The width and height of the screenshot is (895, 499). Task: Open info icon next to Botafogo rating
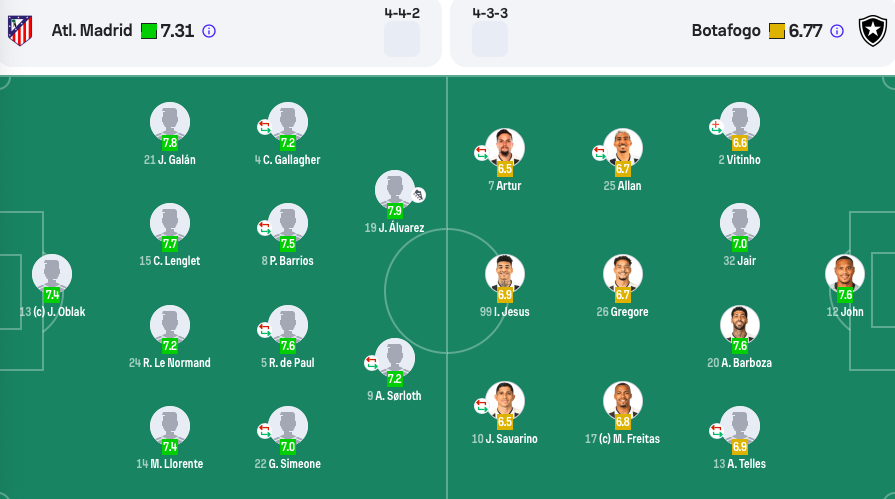pyautogui.click(x=837, y=31)
